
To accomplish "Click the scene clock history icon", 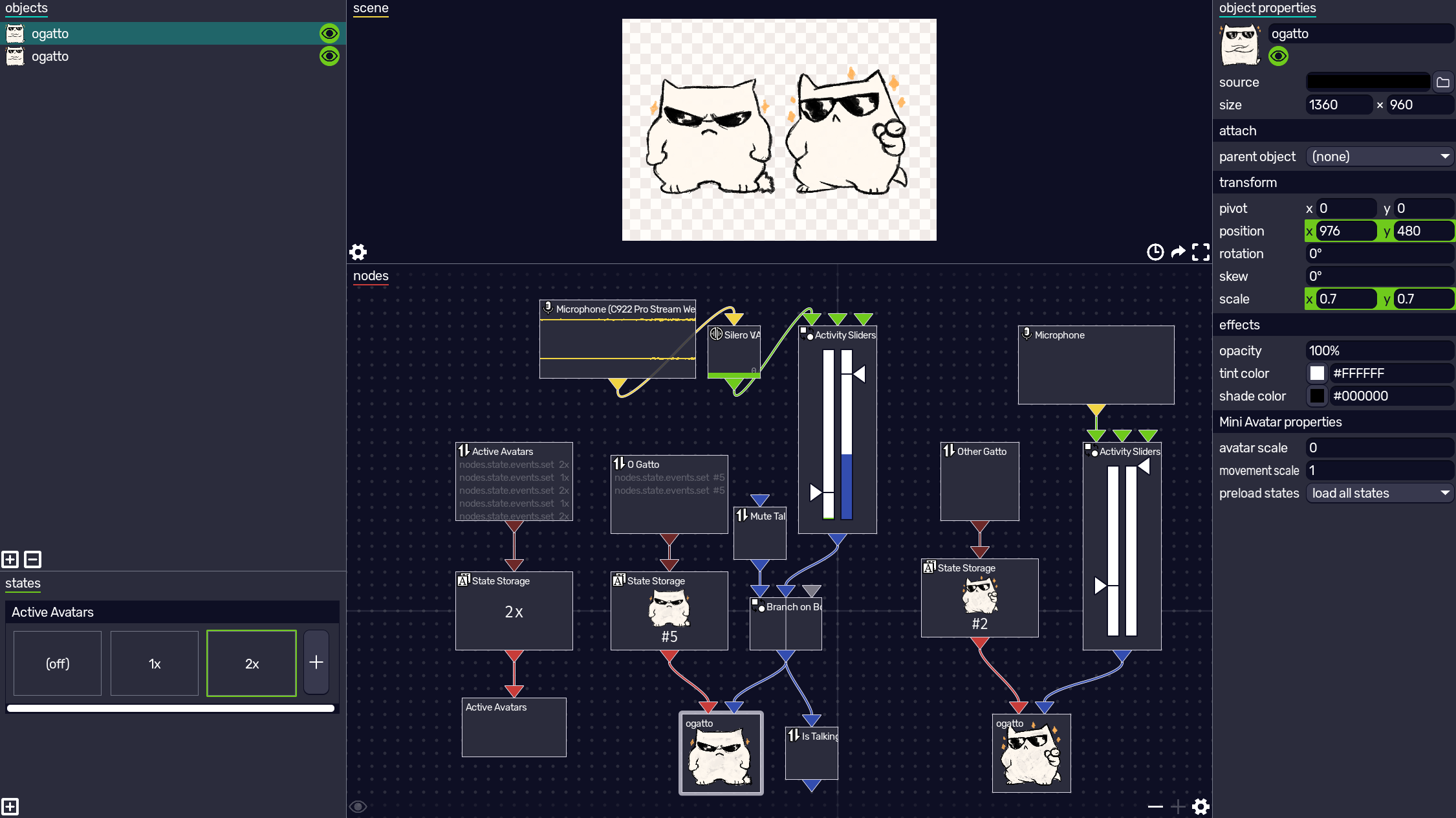I will pos(1155,252).
